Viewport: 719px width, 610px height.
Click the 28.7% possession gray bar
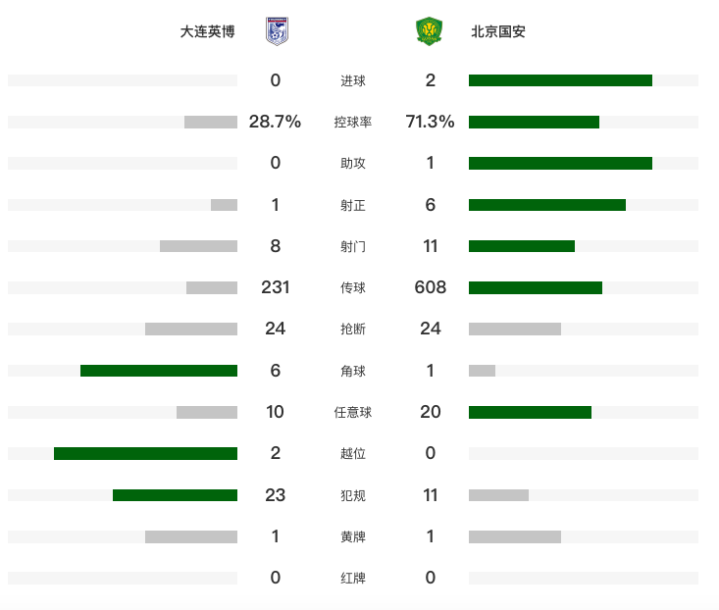[211, 122]
